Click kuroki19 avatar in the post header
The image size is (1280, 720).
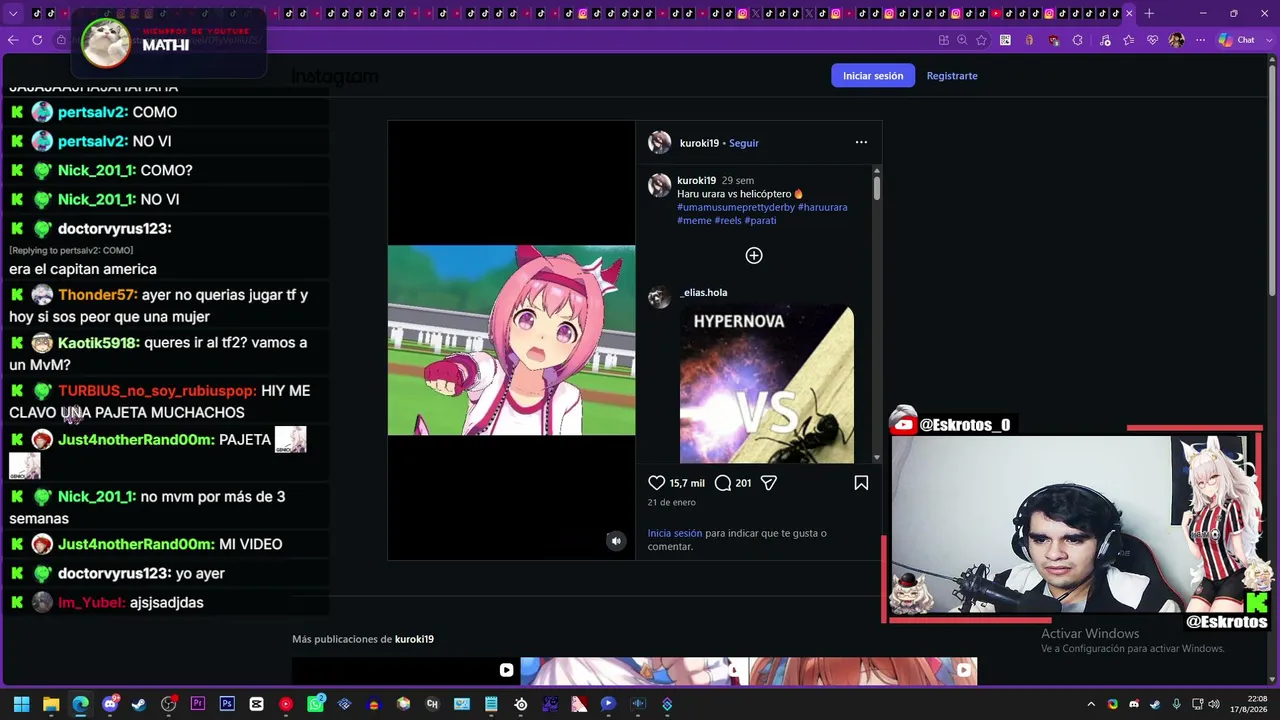tap(659, 143)
